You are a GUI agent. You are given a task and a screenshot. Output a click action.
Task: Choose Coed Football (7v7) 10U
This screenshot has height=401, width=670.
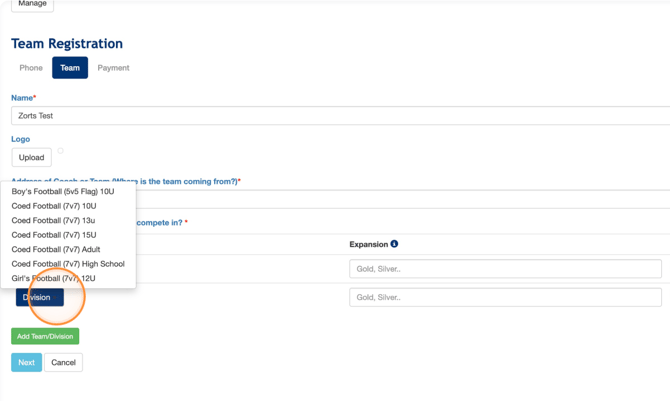point(54,206)
